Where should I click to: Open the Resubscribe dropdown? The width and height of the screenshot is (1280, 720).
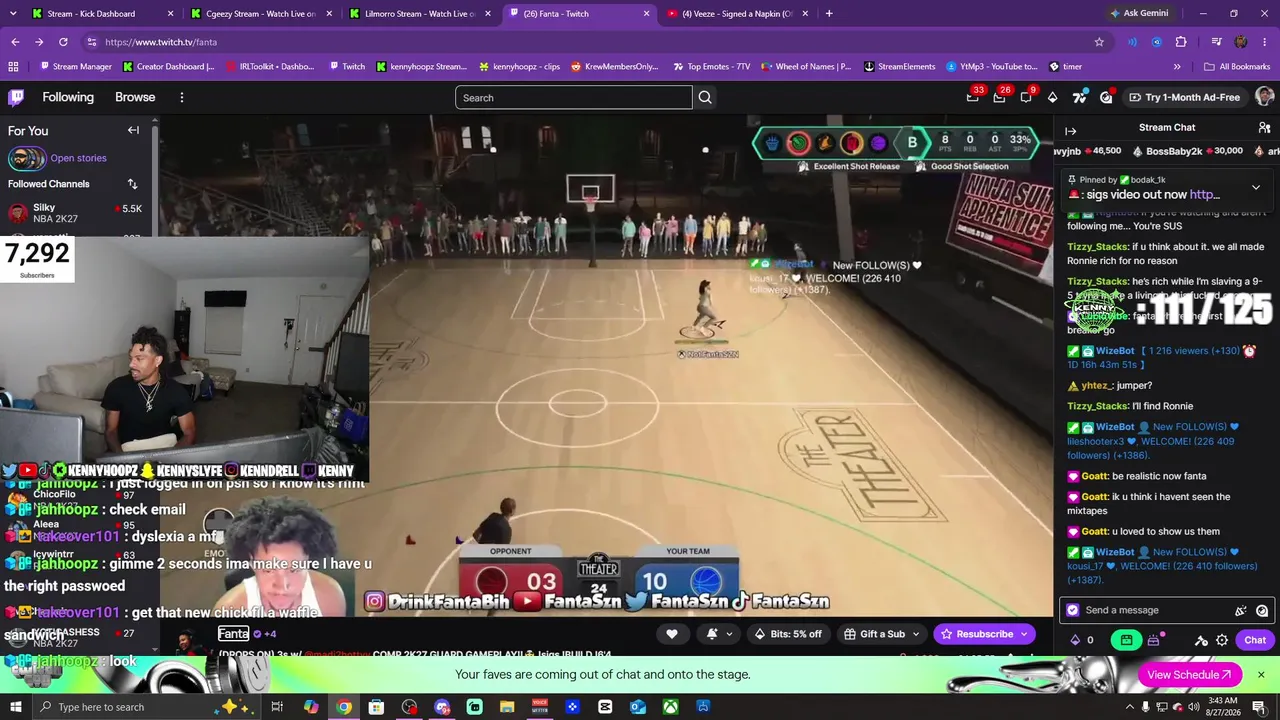(1023, 634)
